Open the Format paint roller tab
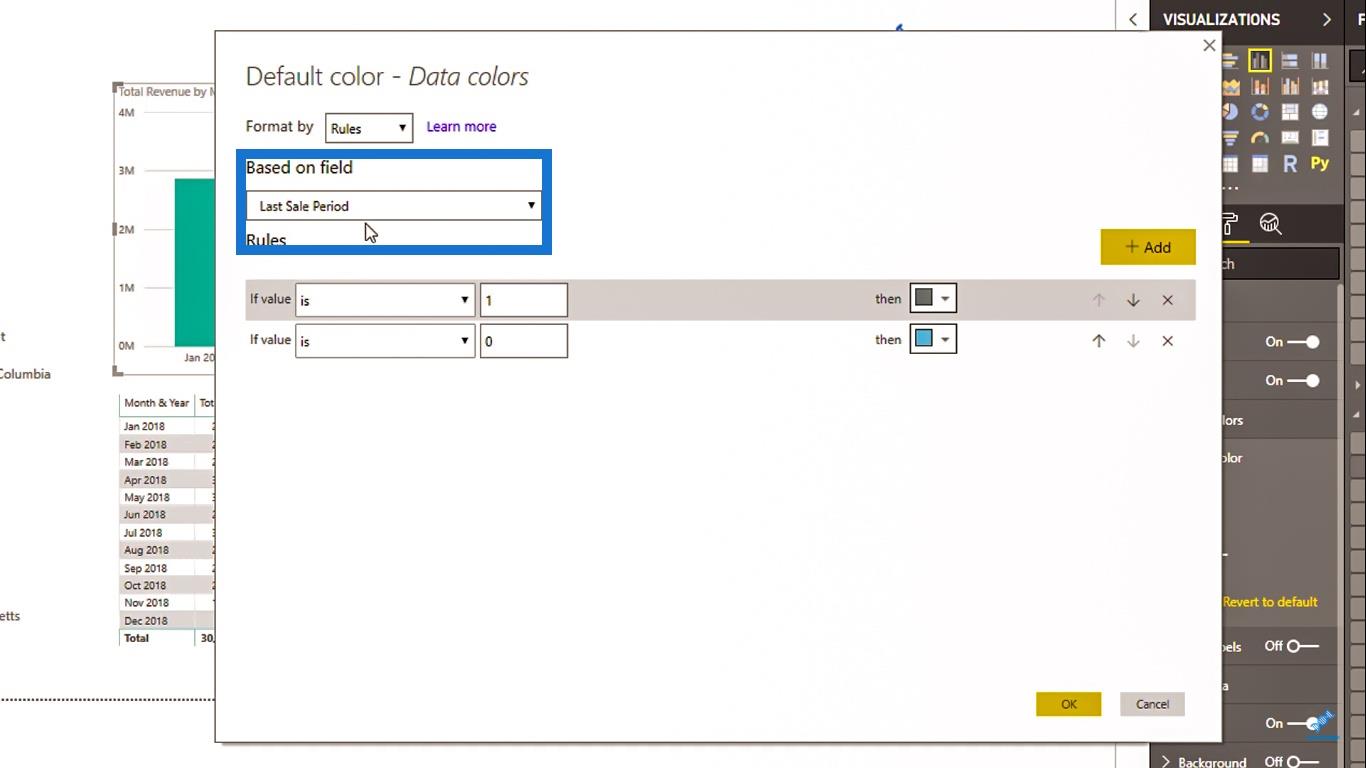The width and height of the screenshot is (1366, 768). (1231, 223)
